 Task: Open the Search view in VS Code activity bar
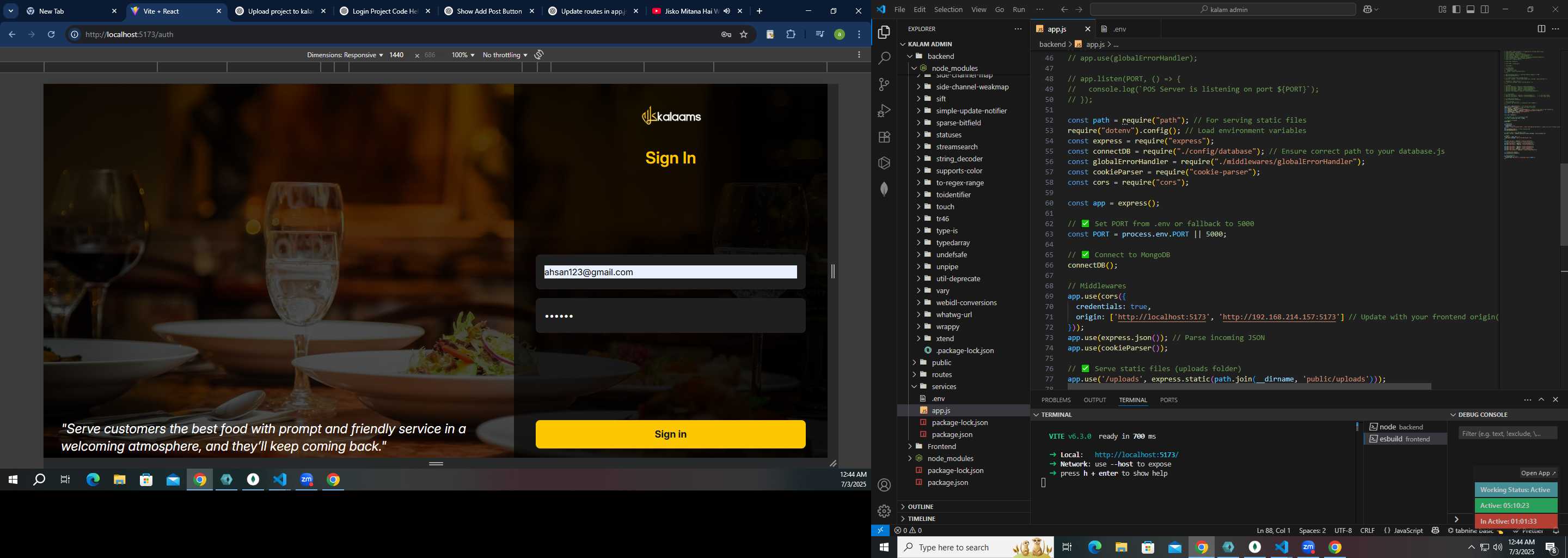pyautogui.click(x=884, y=58)
